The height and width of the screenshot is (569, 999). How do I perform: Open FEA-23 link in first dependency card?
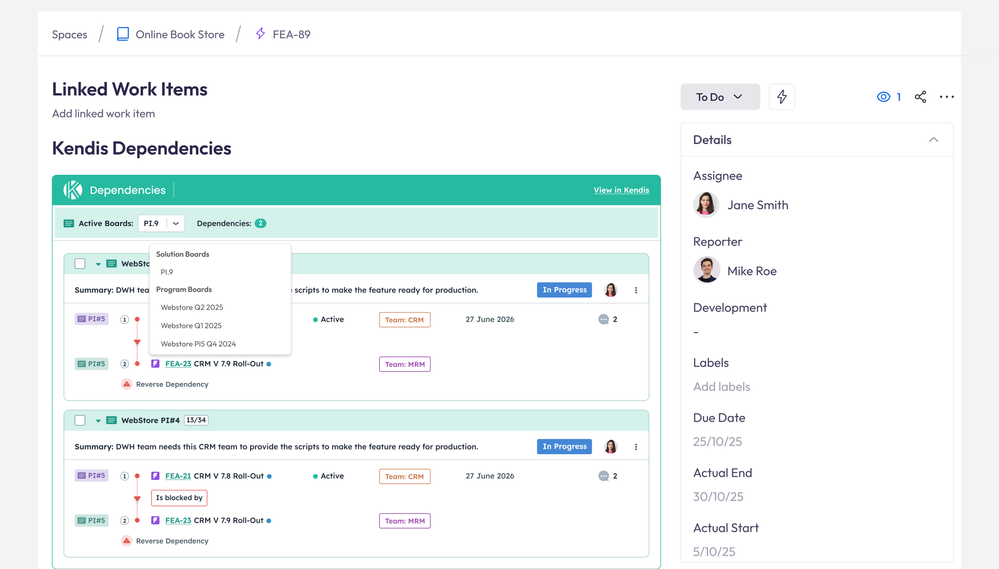click(178, 364)
